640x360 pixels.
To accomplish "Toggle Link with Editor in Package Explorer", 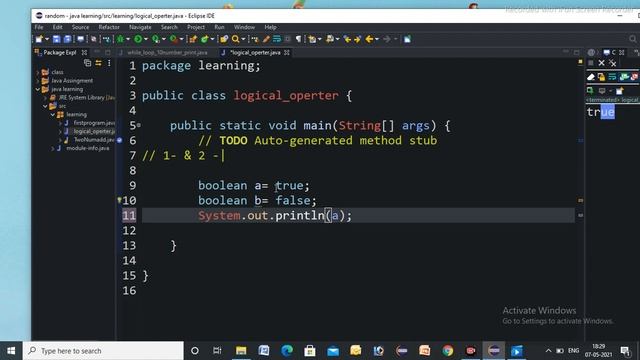I will coord(98,63).
